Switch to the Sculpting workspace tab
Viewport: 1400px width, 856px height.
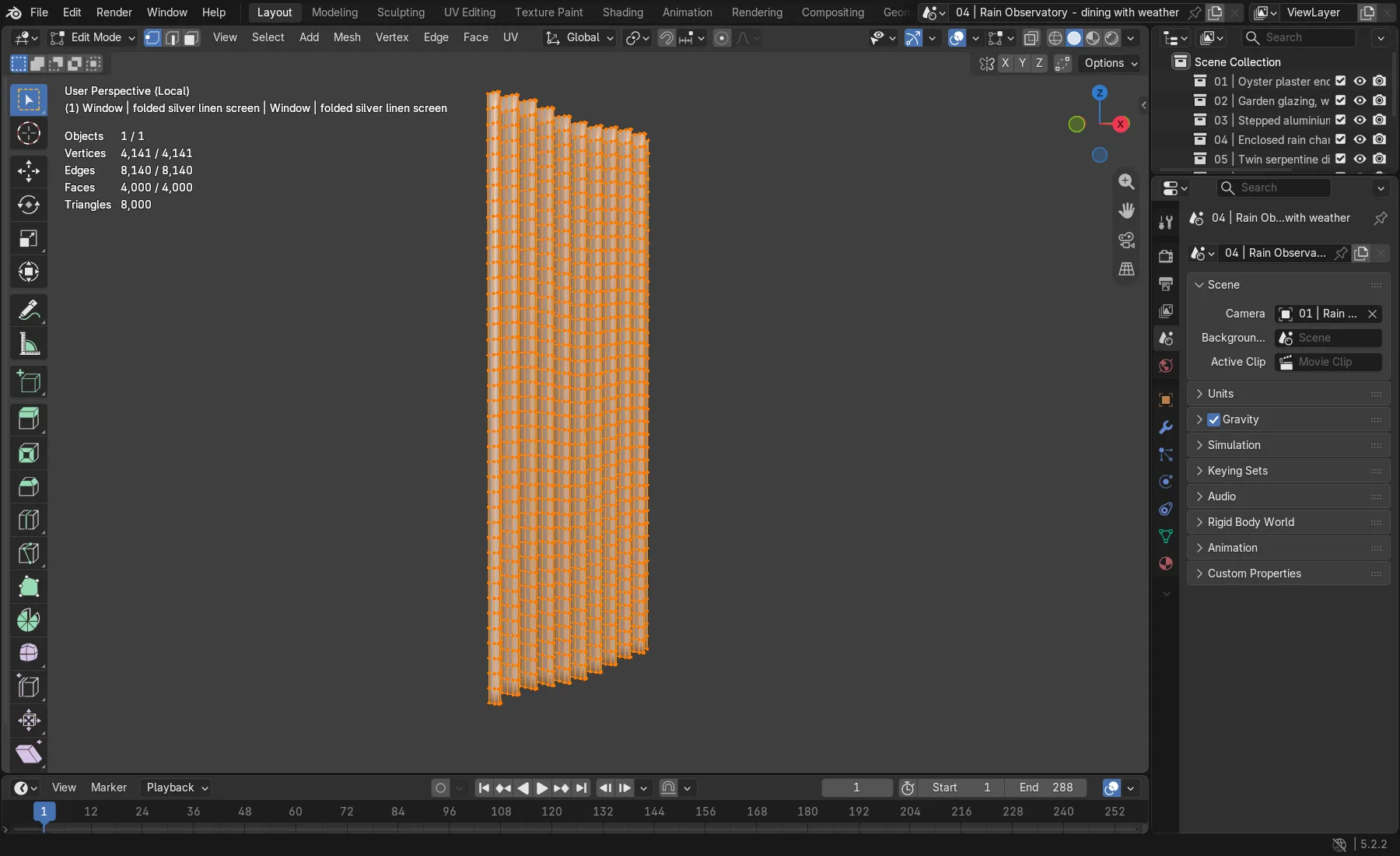tap(401, 12)
